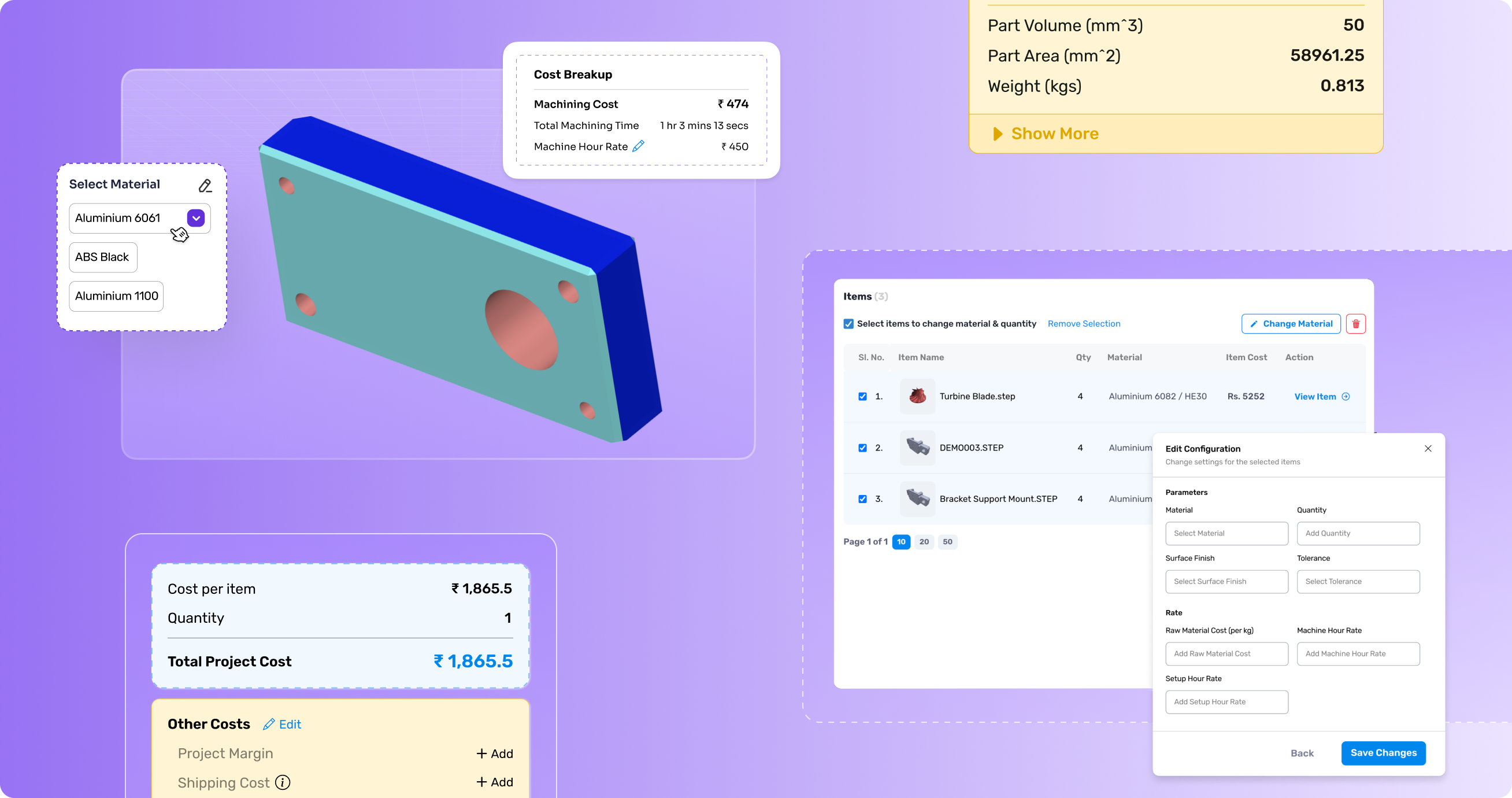Click plus Add for Shipping Cost
1512x798 pixels.
pos(494,782)
